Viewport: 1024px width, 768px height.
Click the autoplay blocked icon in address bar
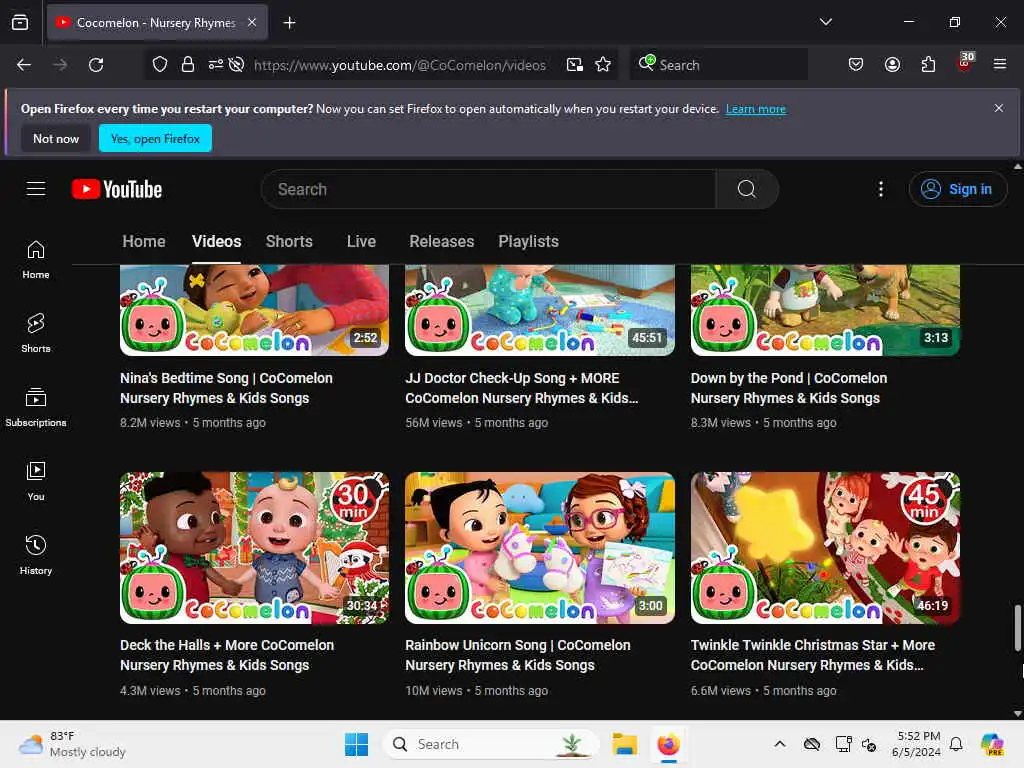pos(236,65)
